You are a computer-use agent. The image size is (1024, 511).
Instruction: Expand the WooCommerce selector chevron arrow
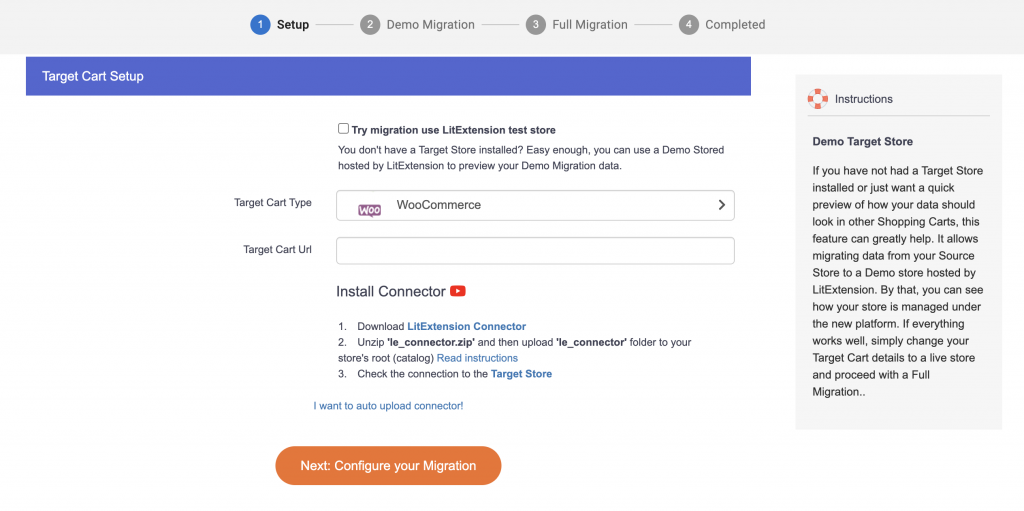(x=722, y=205)
